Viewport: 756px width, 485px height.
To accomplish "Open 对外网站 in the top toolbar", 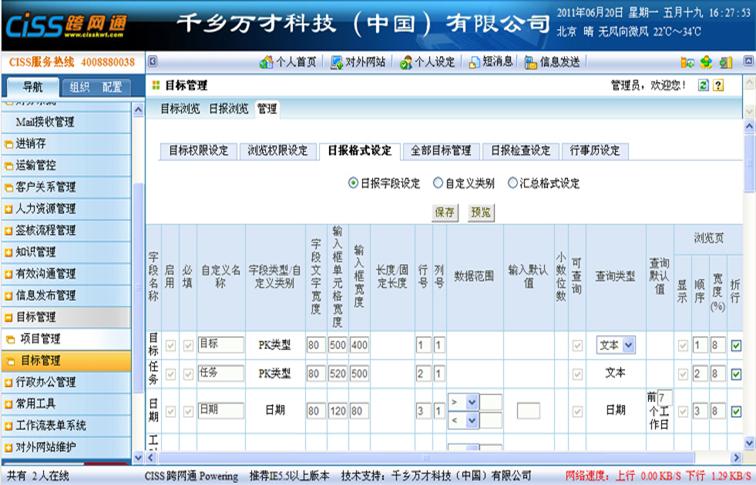I will 359,62.
